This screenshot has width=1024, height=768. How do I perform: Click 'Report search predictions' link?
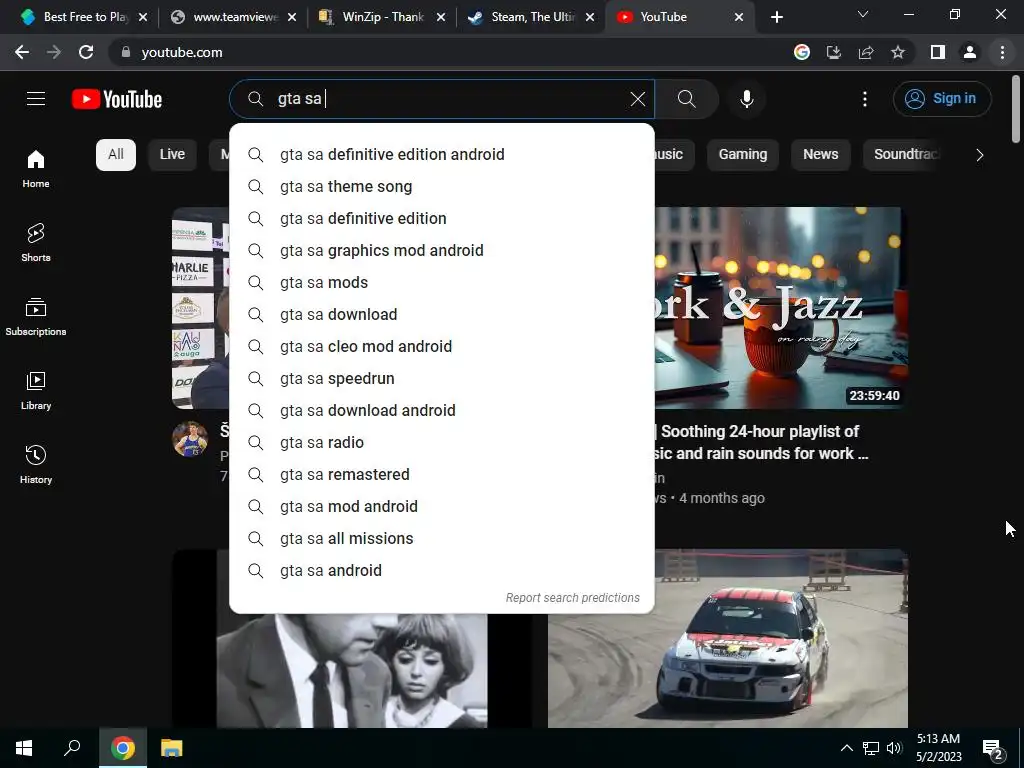[x=573, y=598]
